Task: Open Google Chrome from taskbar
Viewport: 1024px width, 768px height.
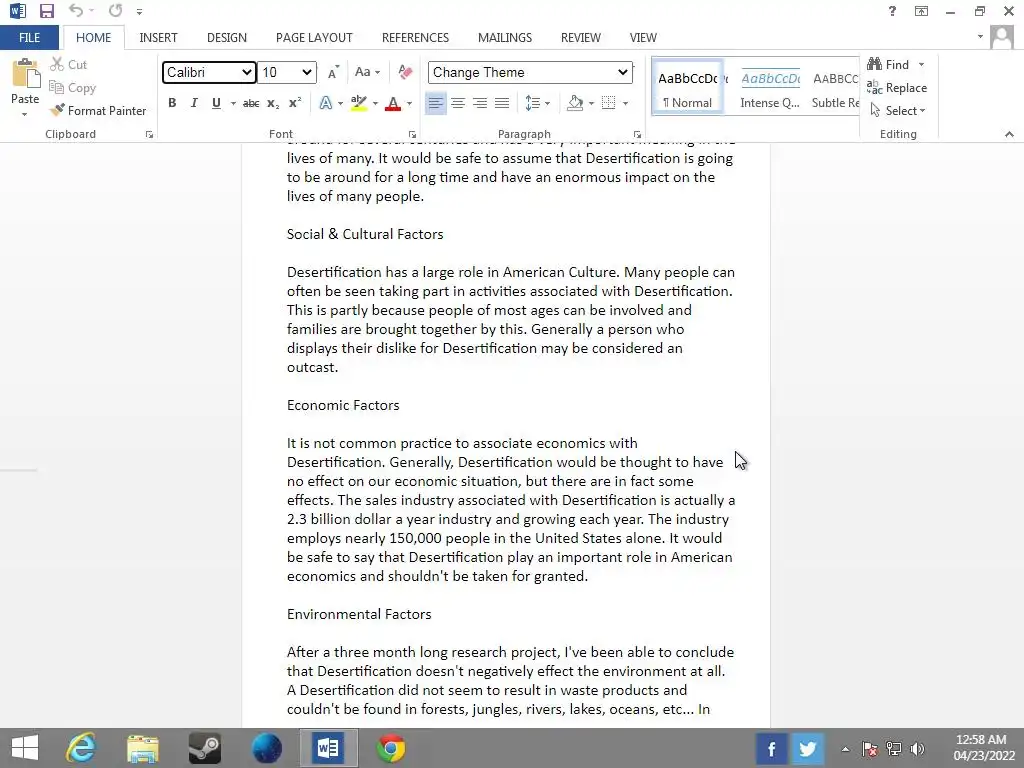Action: (391, 748)
